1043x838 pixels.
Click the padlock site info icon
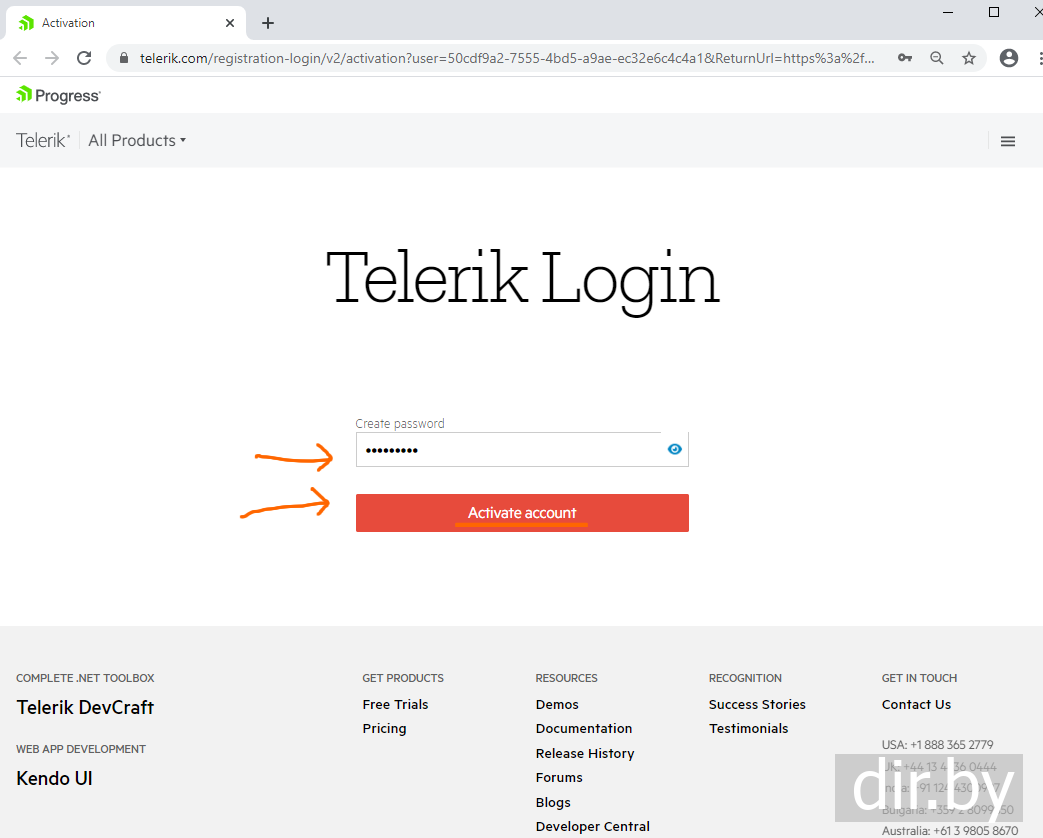[124, 58]
